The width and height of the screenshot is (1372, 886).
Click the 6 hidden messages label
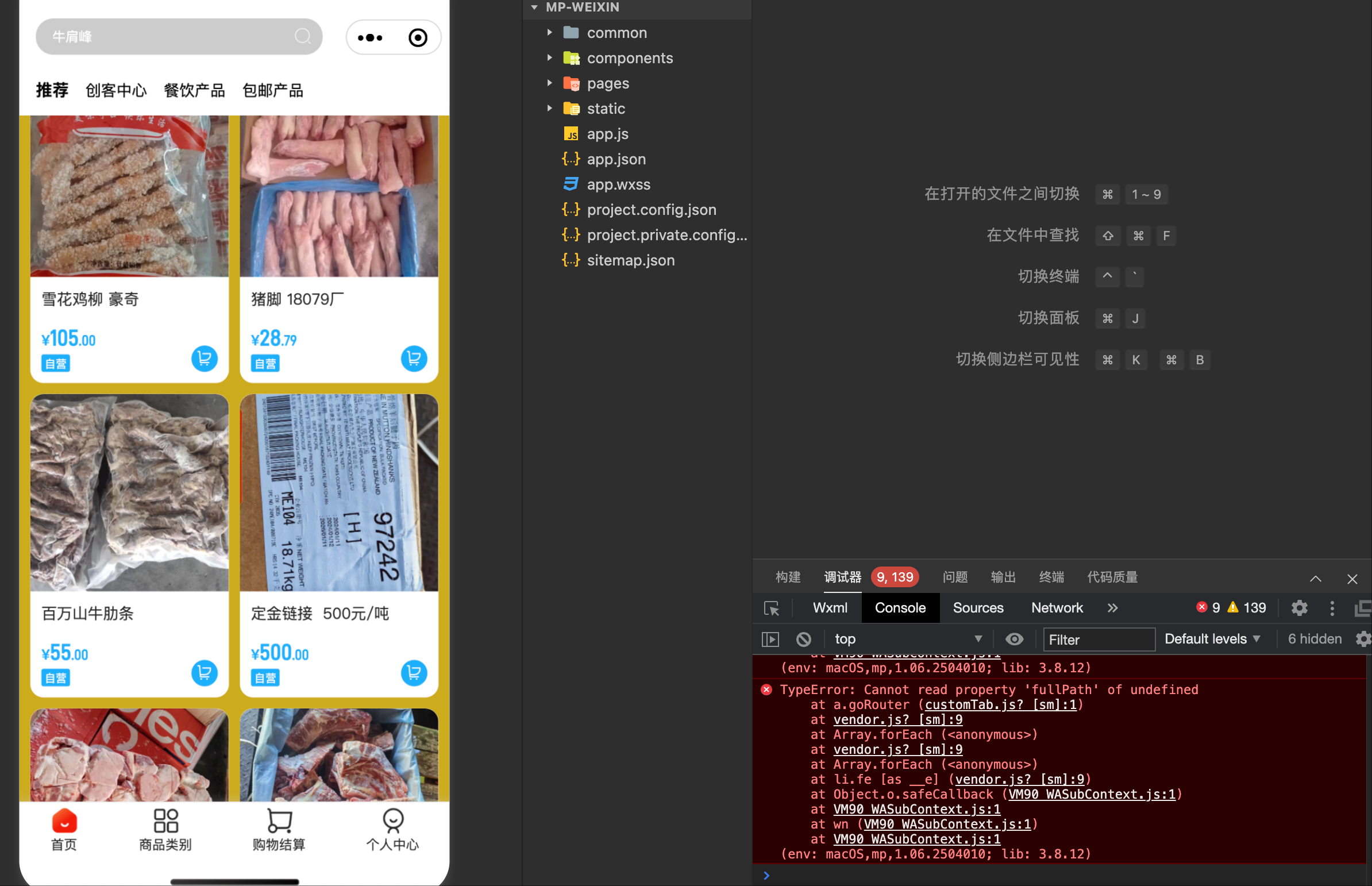pyautogui.click(x=1315, y=639)
